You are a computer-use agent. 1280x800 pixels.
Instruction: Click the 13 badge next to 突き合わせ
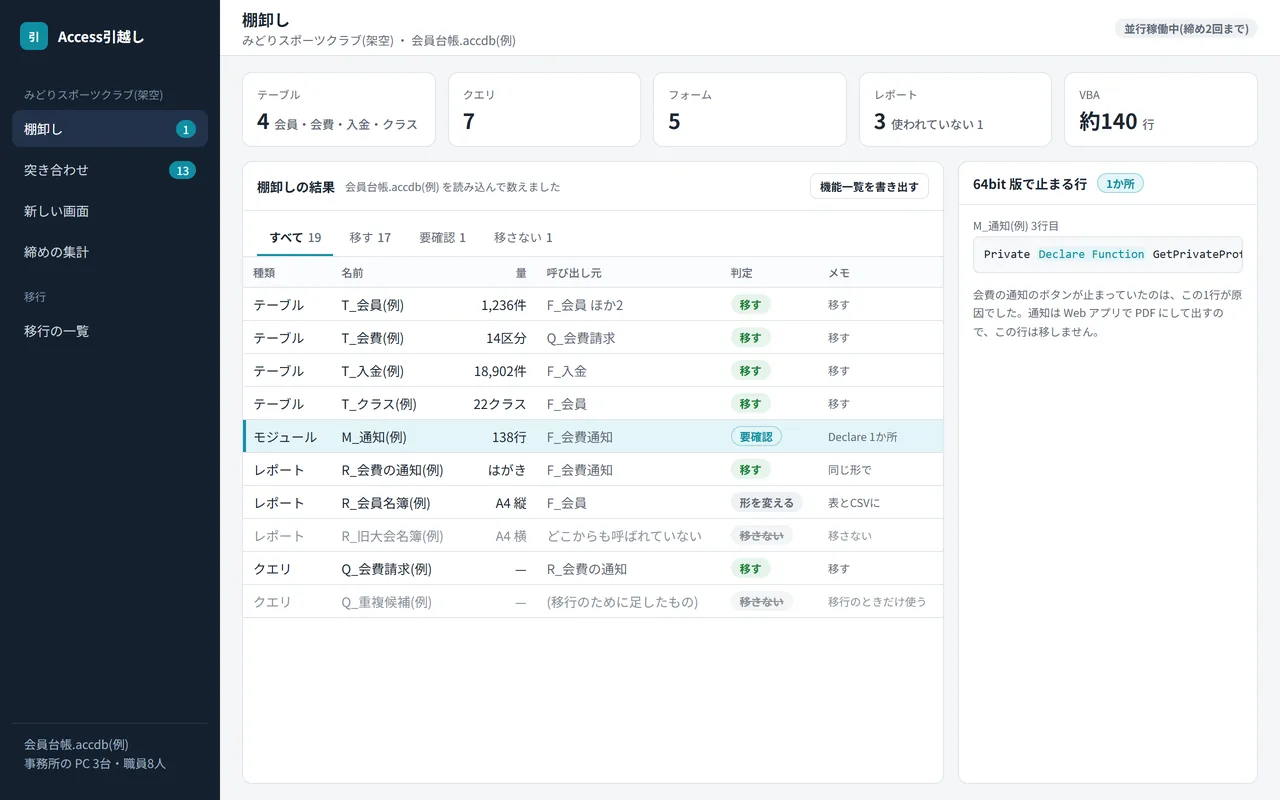click(182, 170)
